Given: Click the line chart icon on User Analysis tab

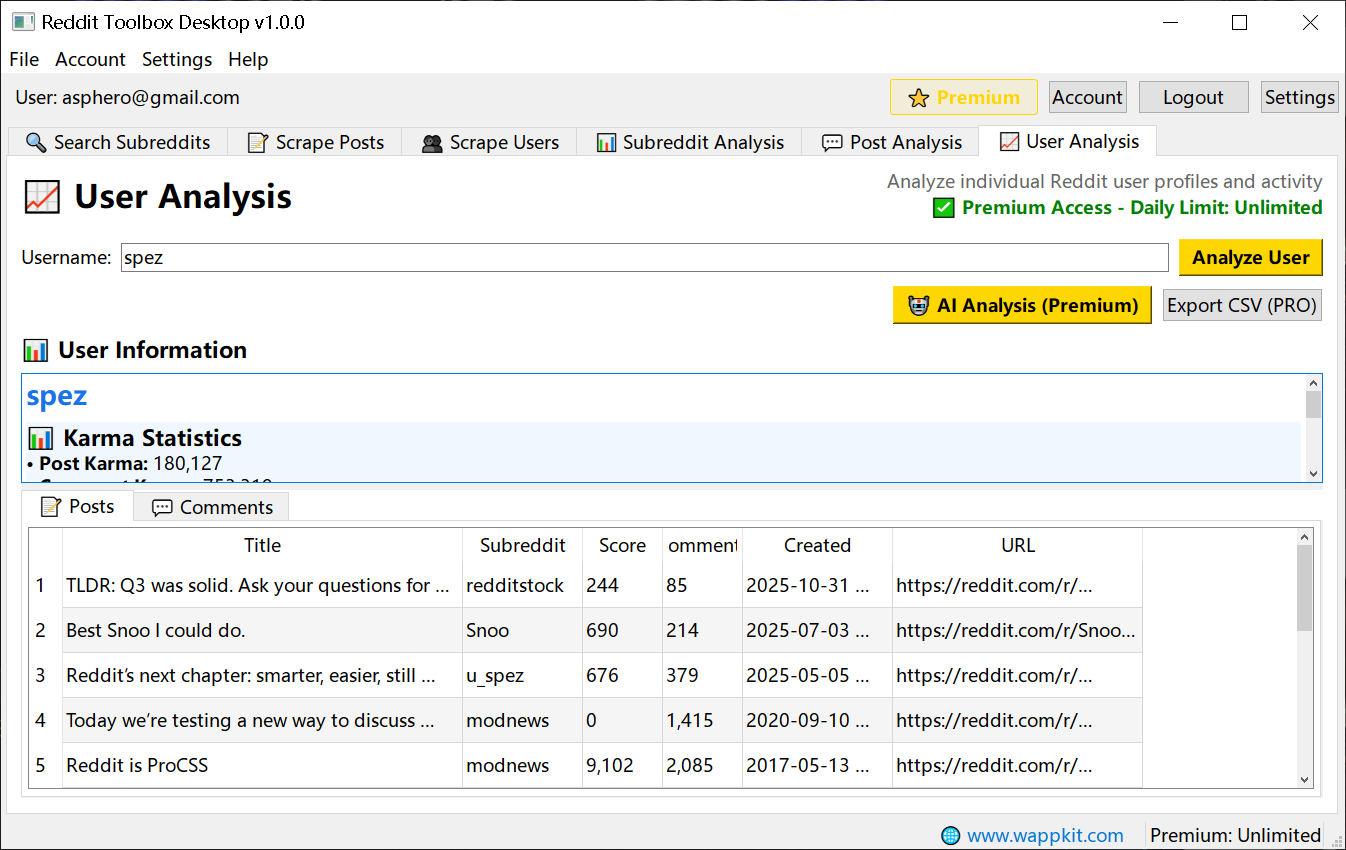Looking at the screenshot, I should pyautogui.click(x=1009, y=142).
